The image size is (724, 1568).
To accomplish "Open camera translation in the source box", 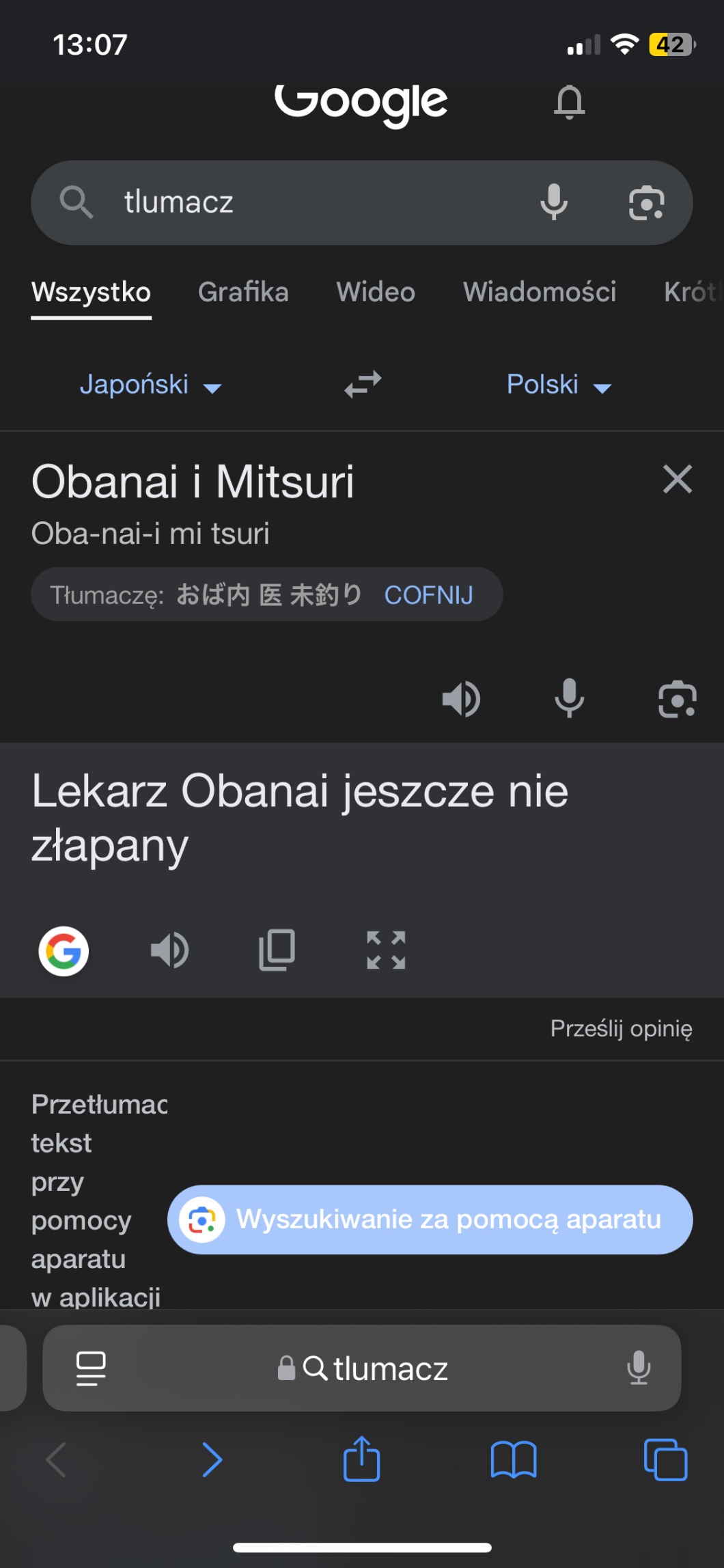I will (x=677, y=699).
